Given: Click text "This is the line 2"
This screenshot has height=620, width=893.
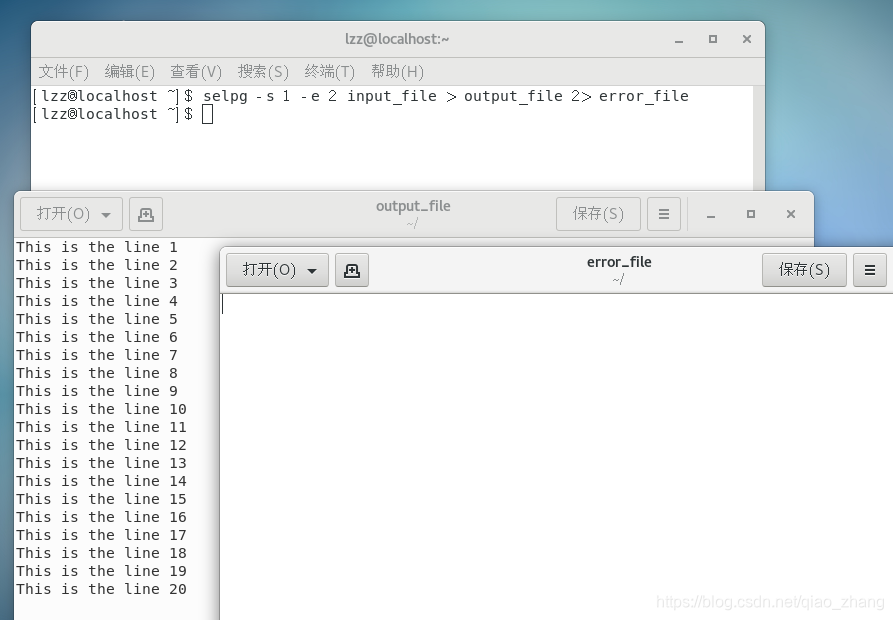Looking at the screenshot, I should [97, 265].
